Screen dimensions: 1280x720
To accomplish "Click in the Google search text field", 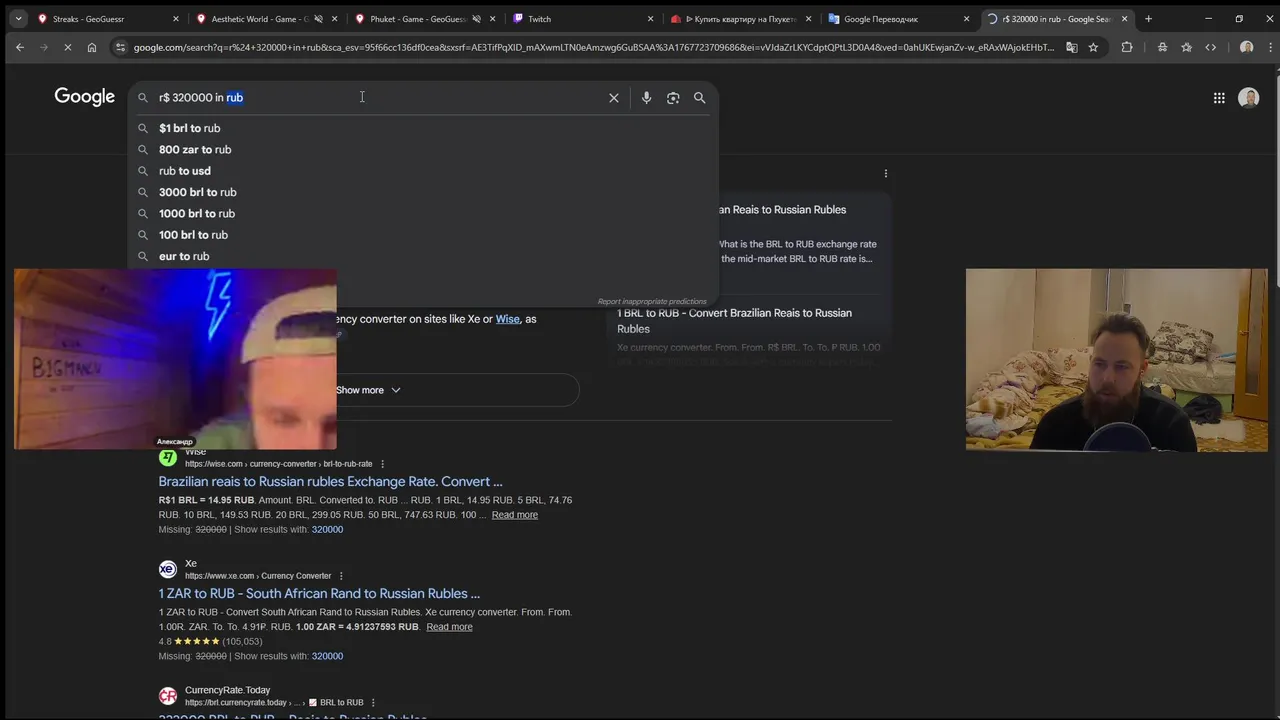I will tap(380, 98).
